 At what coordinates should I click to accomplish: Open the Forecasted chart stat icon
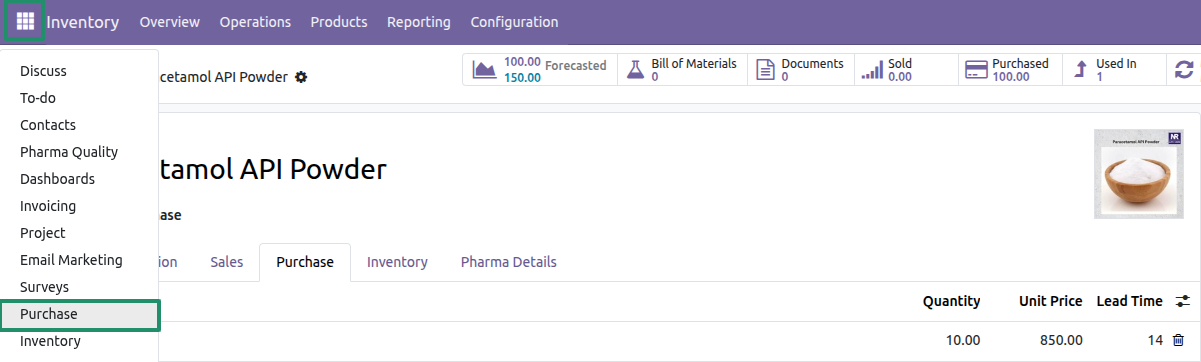[x=485, y=69]
